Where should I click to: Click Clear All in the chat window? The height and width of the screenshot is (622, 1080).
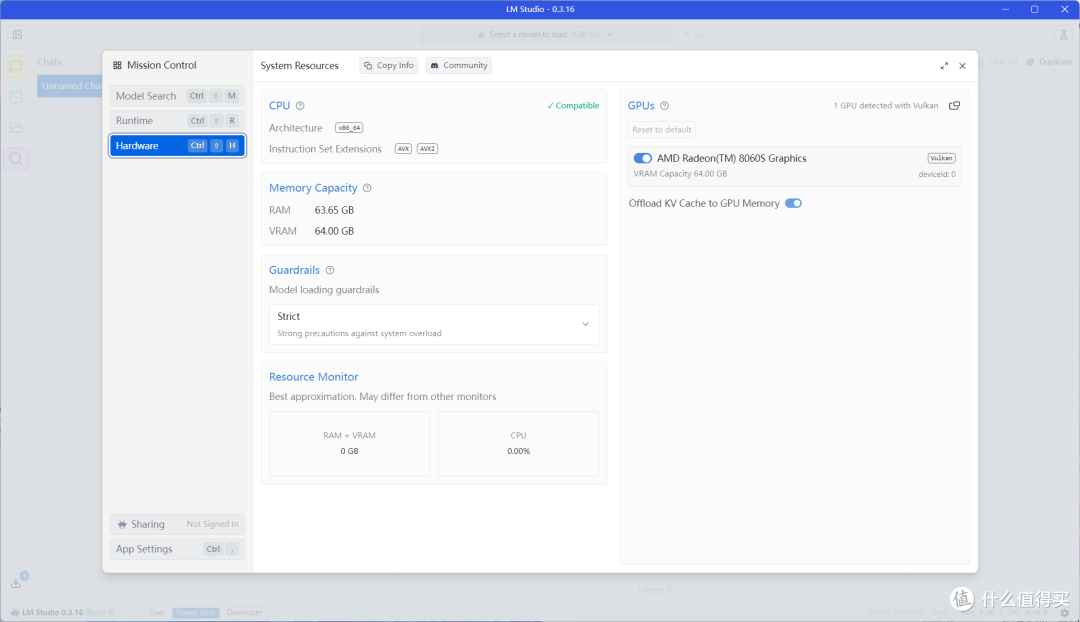(x=997, y=62)
